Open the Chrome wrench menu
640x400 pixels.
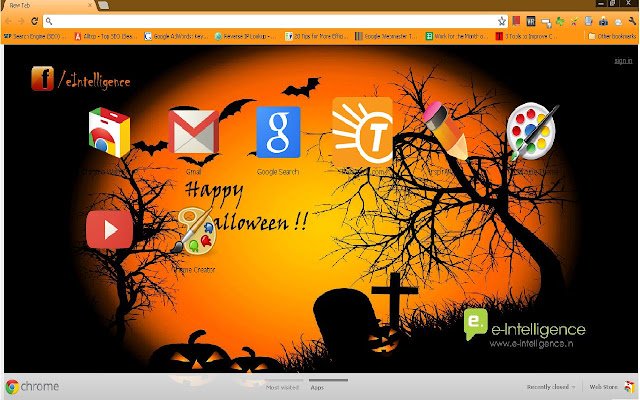click(632, 21)
